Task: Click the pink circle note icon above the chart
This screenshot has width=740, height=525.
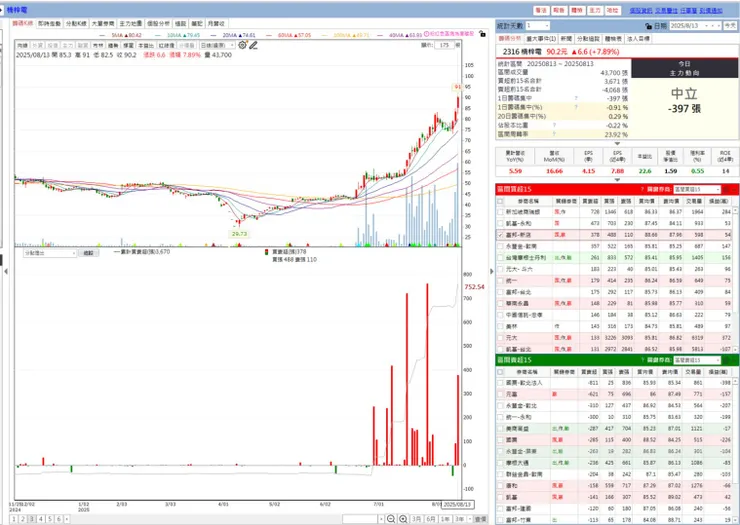Action: (426, 34)
